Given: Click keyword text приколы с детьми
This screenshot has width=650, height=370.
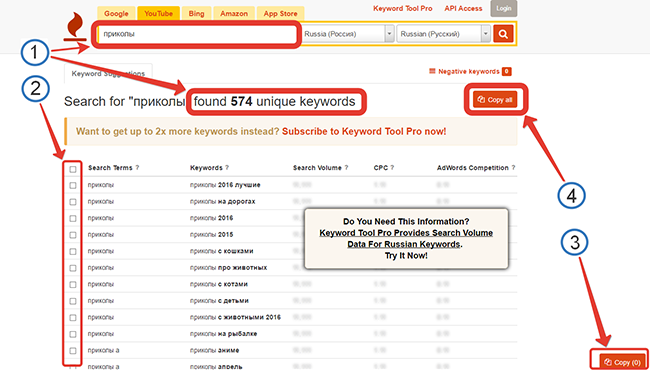Looking at the screenshot, I should (219, 301).
